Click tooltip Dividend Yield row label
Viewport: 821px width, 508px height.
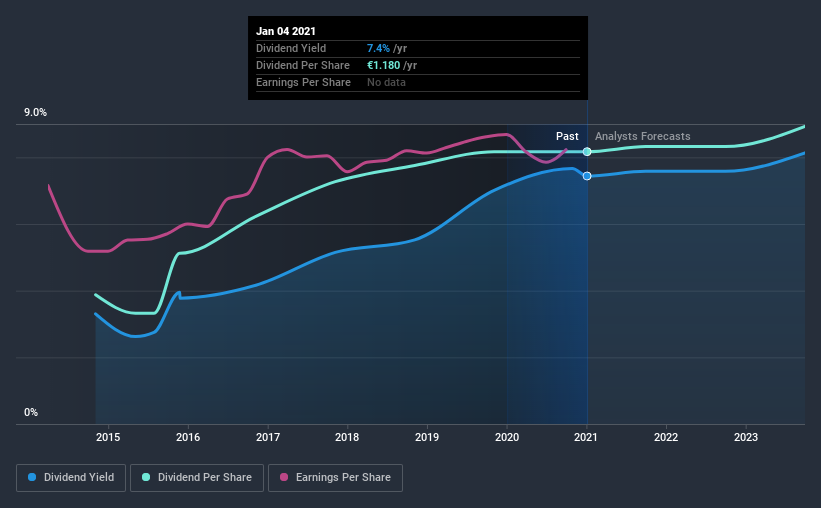291,48
